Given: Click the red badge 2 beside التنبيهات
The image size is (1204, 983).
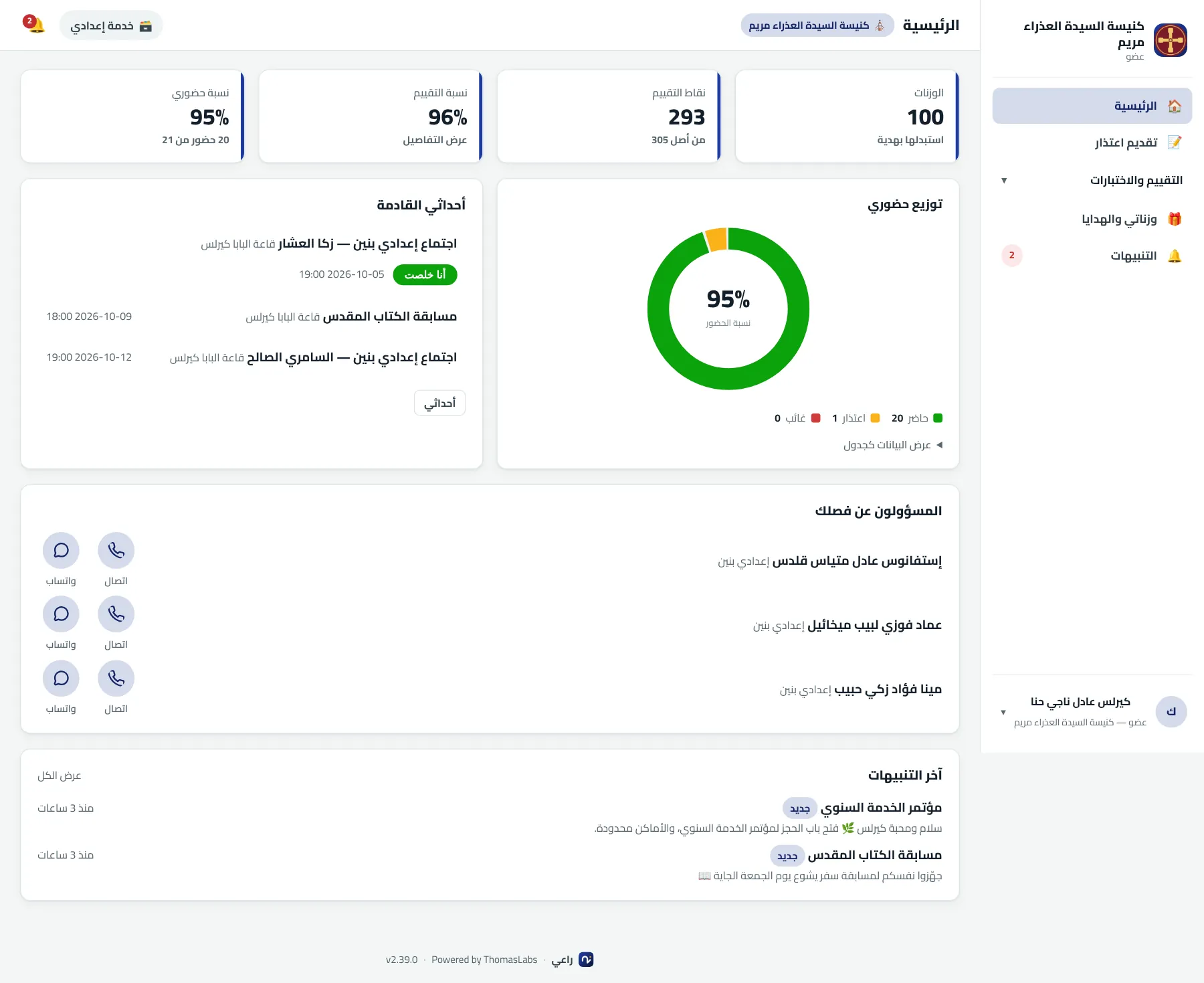Looking at the screenshot, I should click(1012, 256).
